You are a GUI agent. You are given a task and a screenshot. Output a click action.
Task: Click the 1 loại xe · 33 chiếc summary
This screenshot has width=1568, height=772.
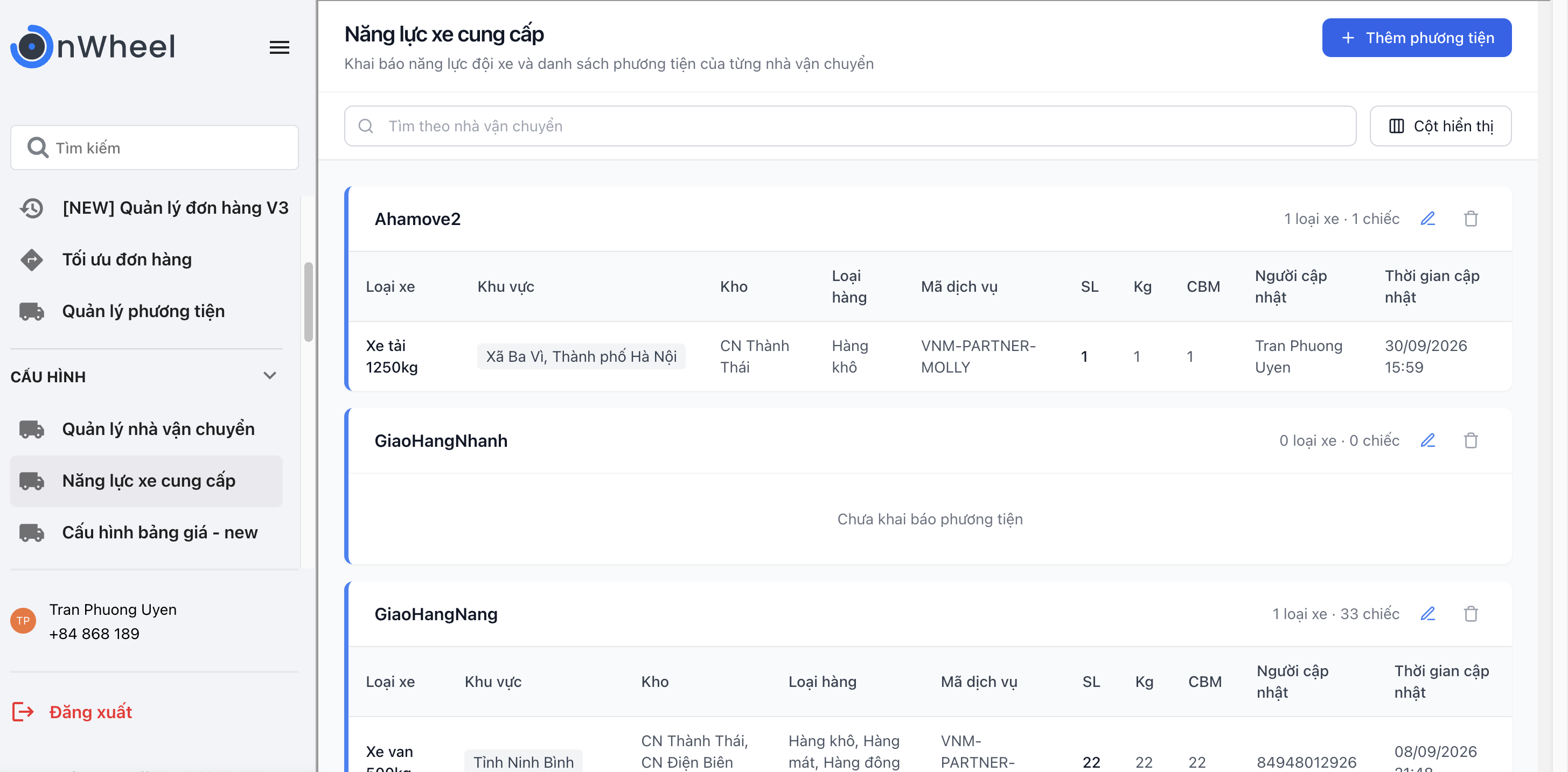coord(1335,614)
